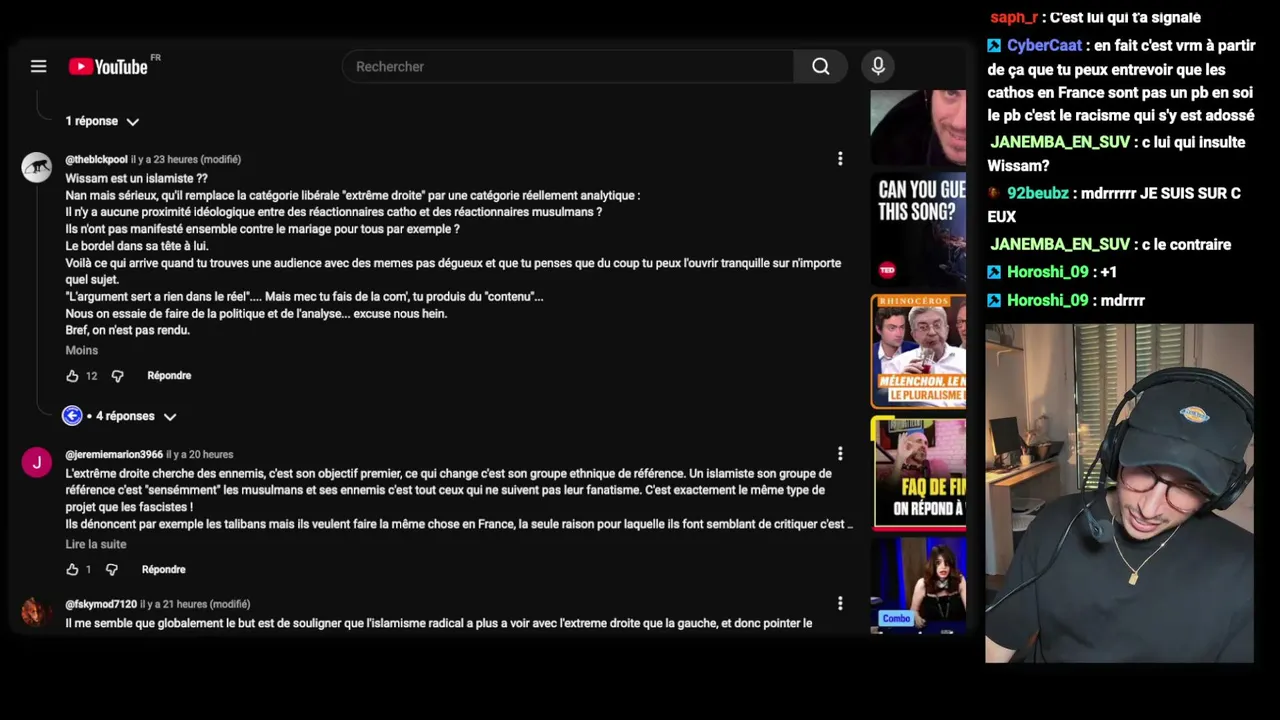Open options menu on @jeremiemarion3966 comment

pyautogui.click(x=840, y=454)
